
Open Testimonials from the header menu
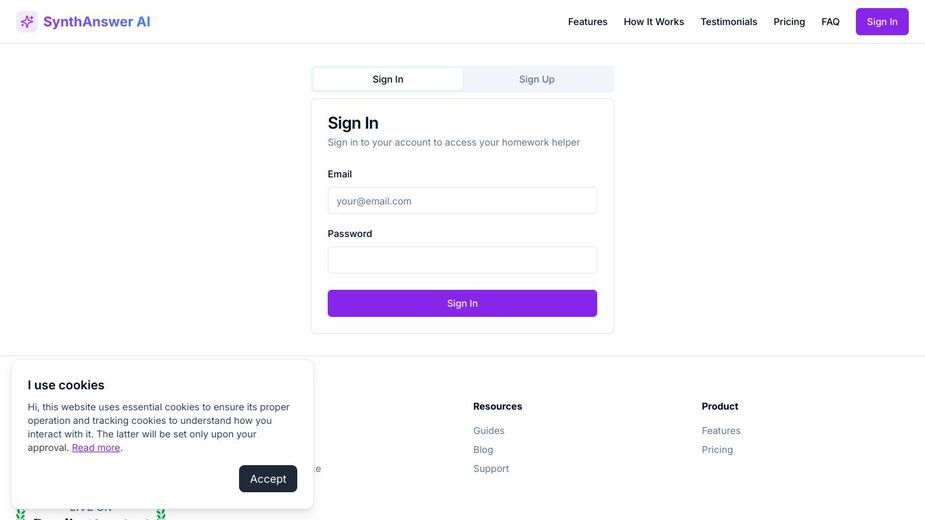pyautogui.click(x=729, y=22)
